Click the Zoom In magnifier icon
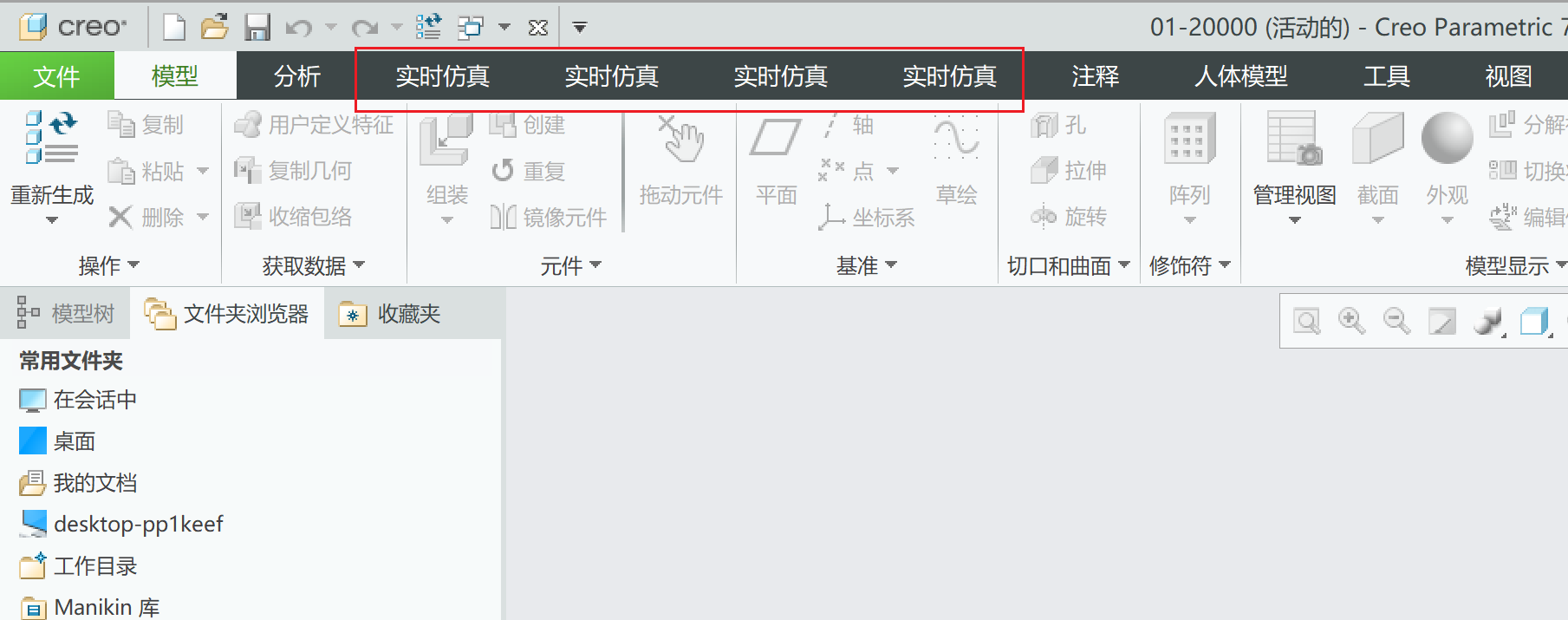 click(x=1351, y=322)
